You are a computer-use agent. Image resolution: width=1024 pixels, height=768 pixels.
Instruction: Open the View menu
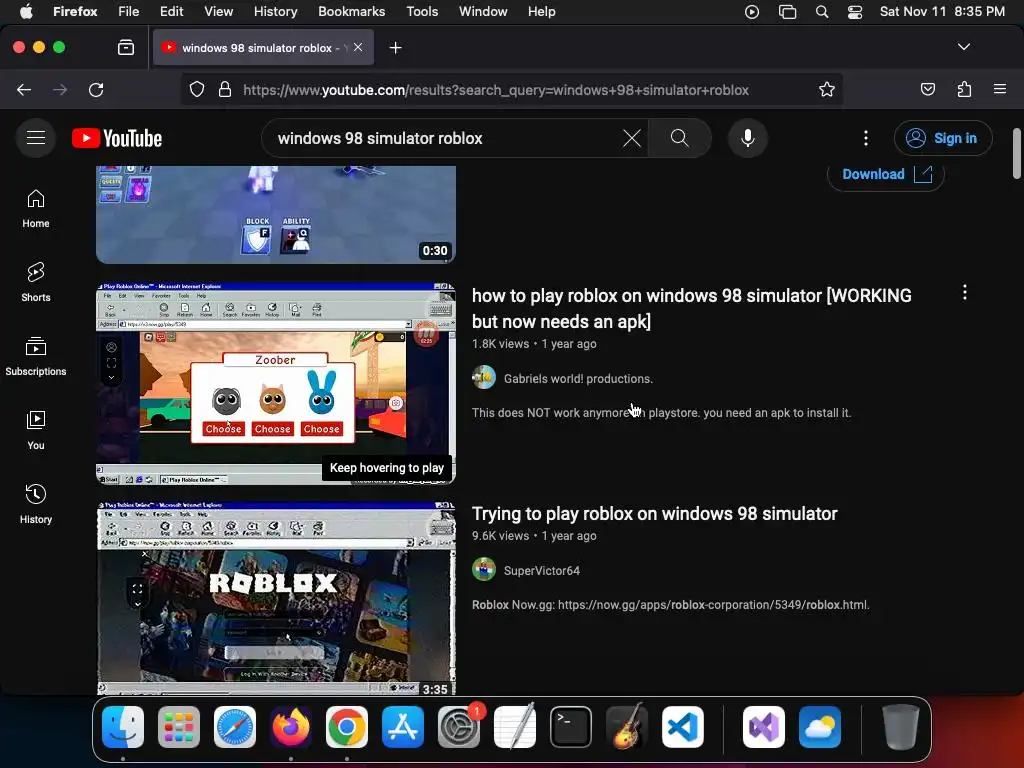[219, 12]
